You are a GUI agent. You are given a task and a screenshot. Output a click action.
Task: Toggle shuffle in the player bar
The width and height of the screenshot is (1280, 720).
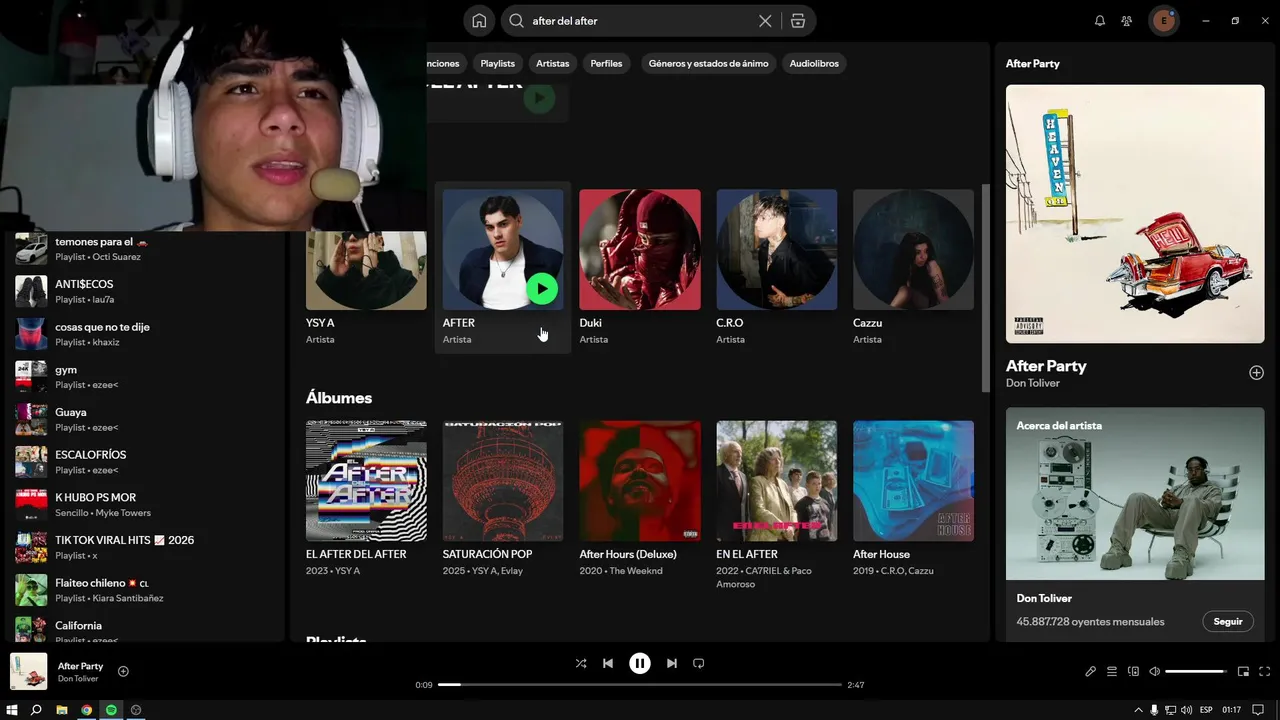(x=581, y=663)
